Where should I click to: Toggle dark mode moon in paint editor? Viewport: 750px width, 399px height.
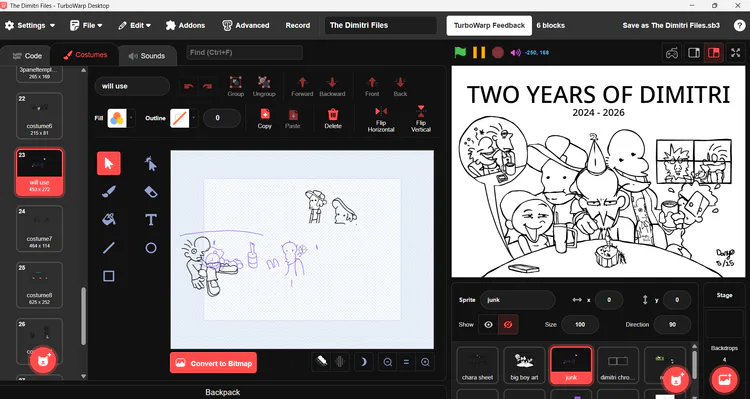tap(364, 362)
